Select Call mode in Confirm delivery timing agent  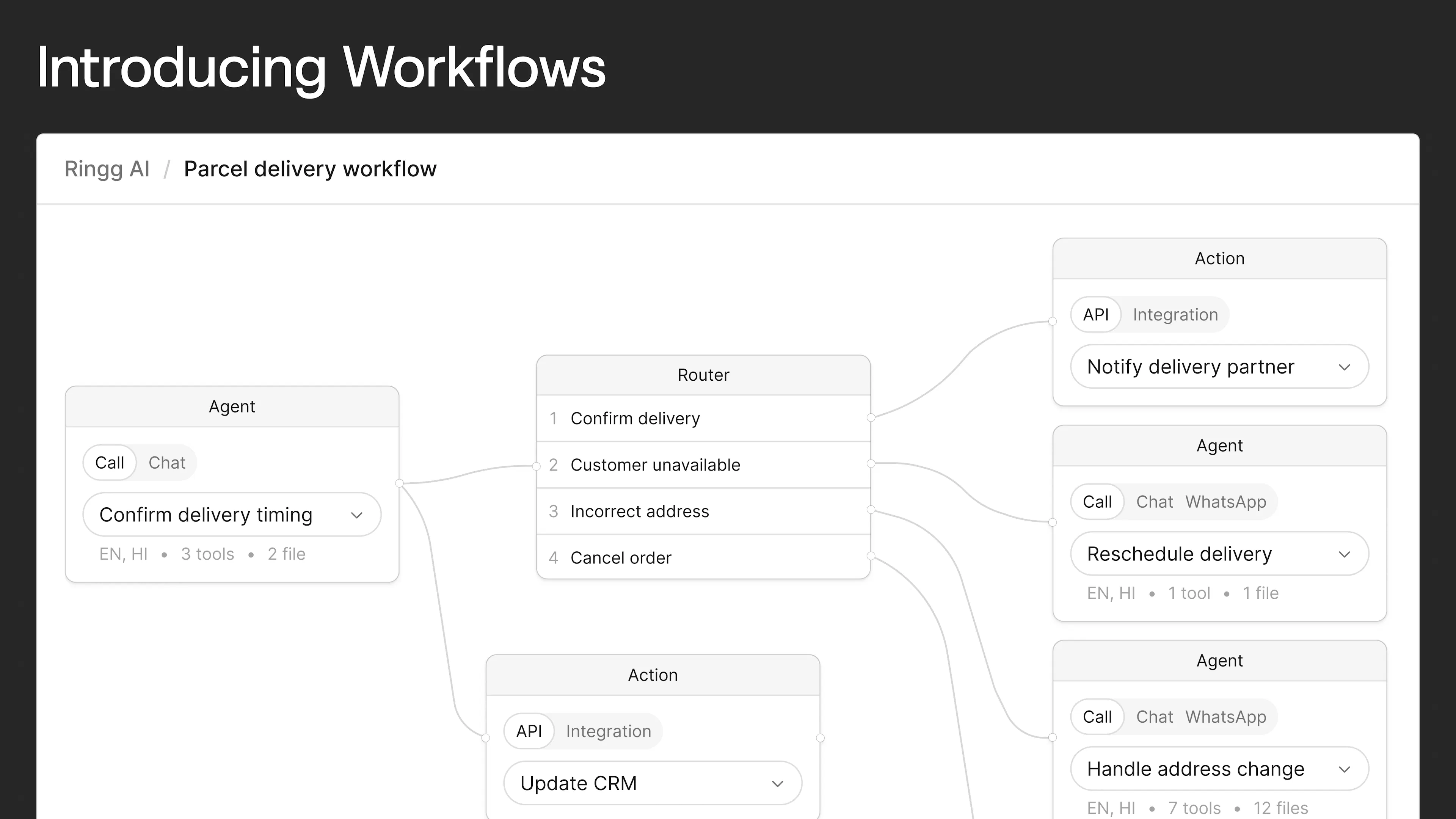pos(110,462)
